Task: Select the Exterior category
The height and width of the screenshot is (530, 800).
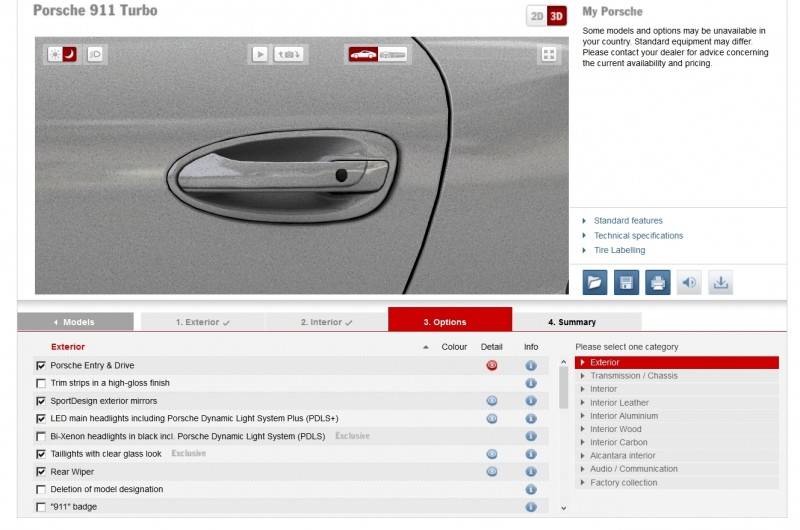Action: (x=677, y=363)
